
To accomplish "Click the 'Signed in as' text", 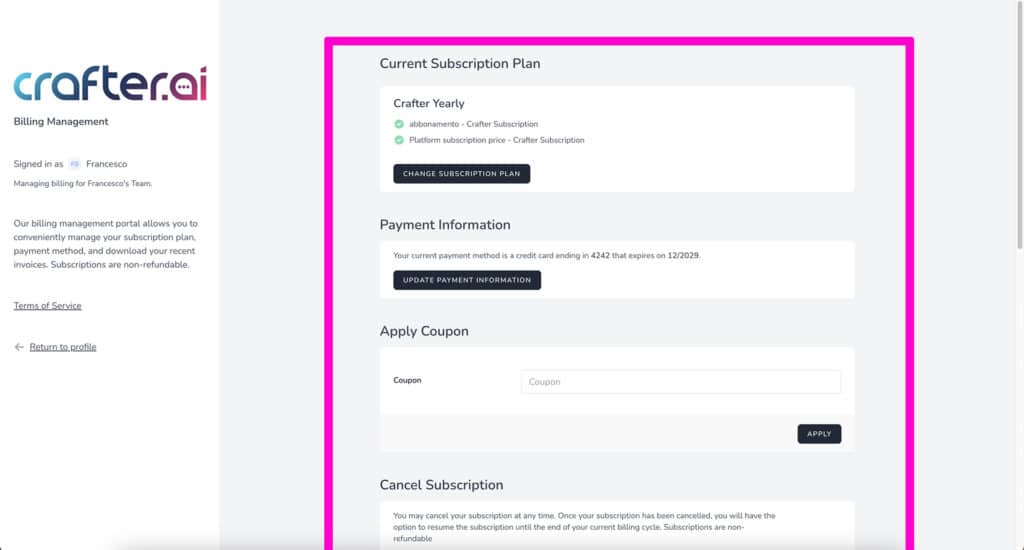I will tap(39, 164).
